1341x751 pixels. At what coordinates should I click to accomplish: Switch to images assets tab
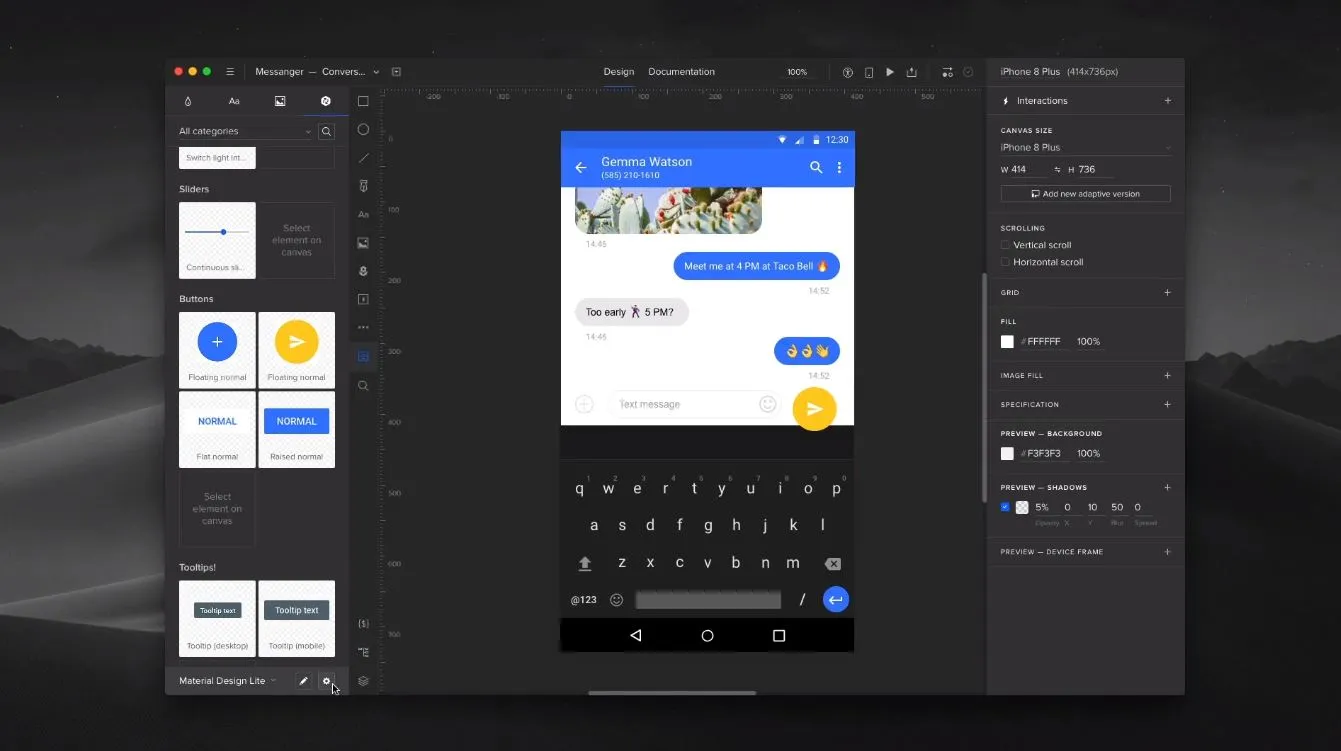tap(280, 101)
